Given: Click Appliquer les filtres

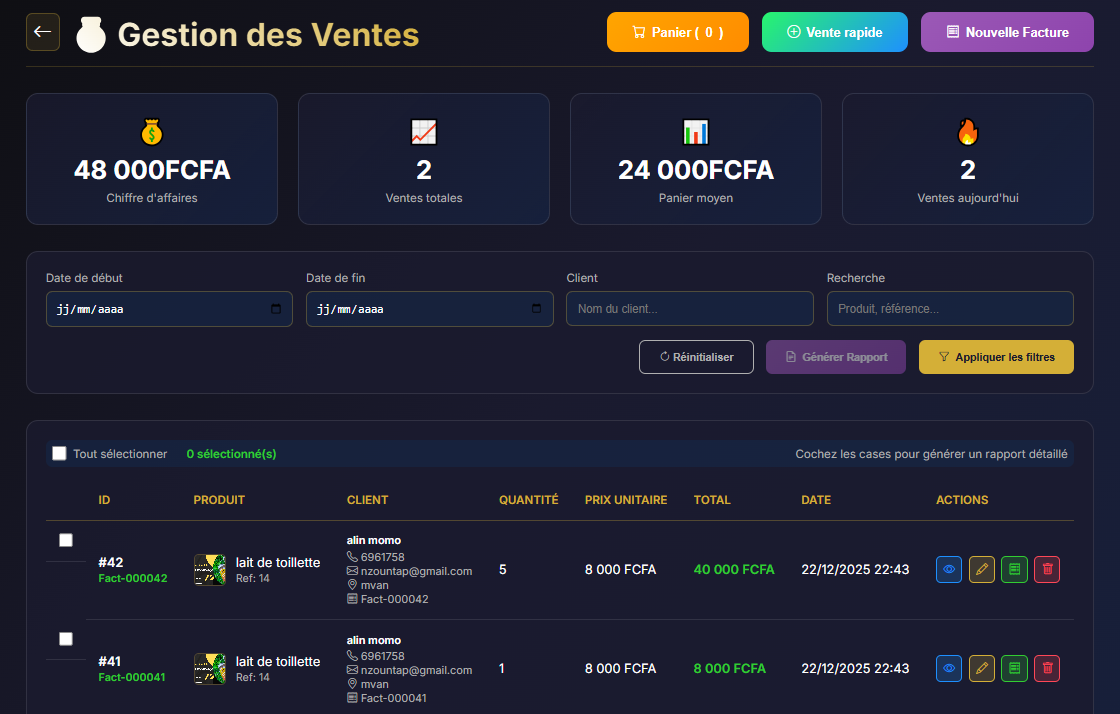Looking at the screenshot, I should [996, 357].
